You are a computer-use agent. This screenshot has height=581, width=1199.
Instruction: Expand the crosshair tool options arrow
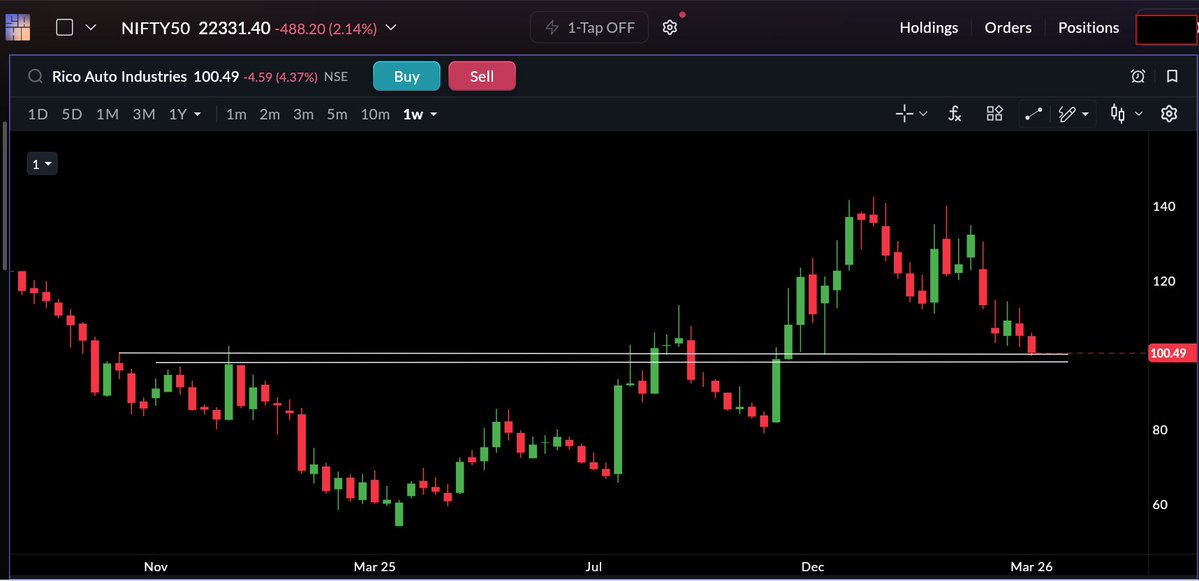[x=923, y=114]
